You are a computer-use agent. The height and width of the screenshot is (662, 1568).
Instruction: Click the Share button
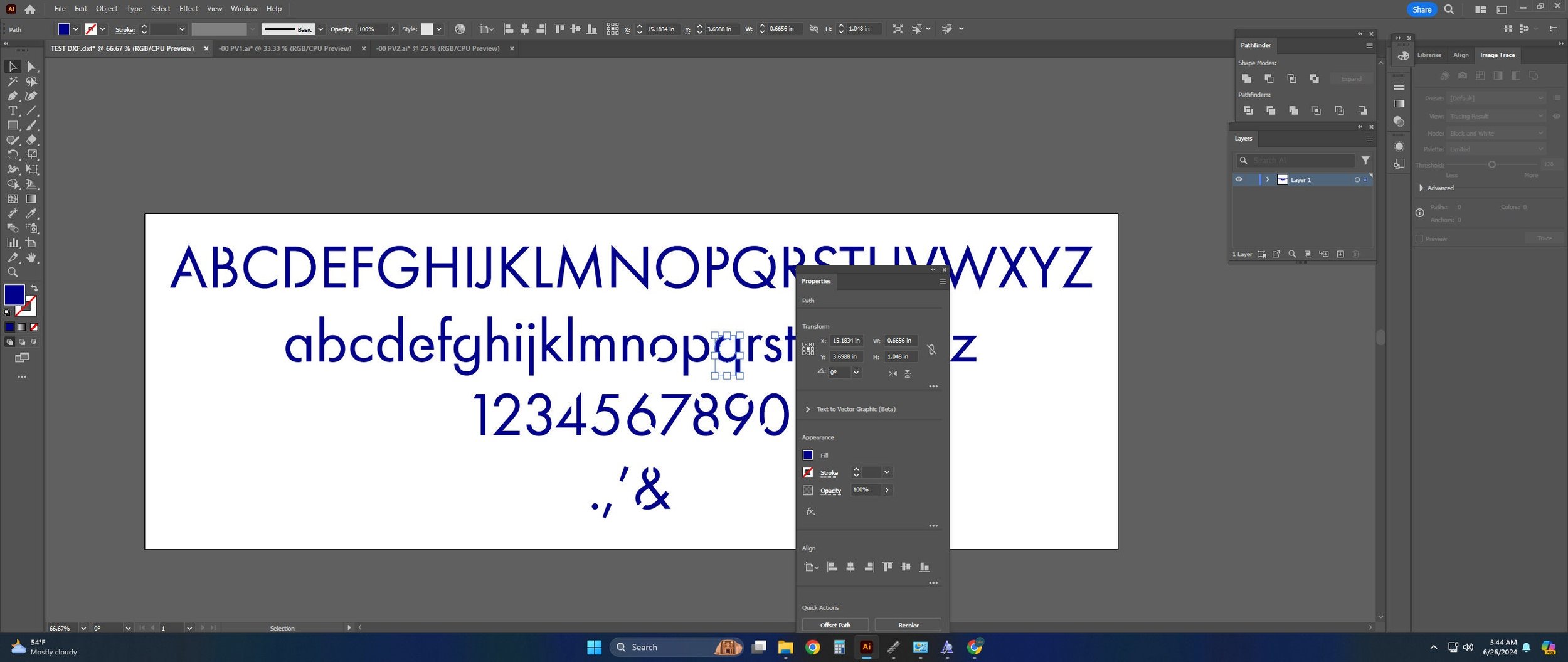pyautogui.click(x=1421, y=9)
